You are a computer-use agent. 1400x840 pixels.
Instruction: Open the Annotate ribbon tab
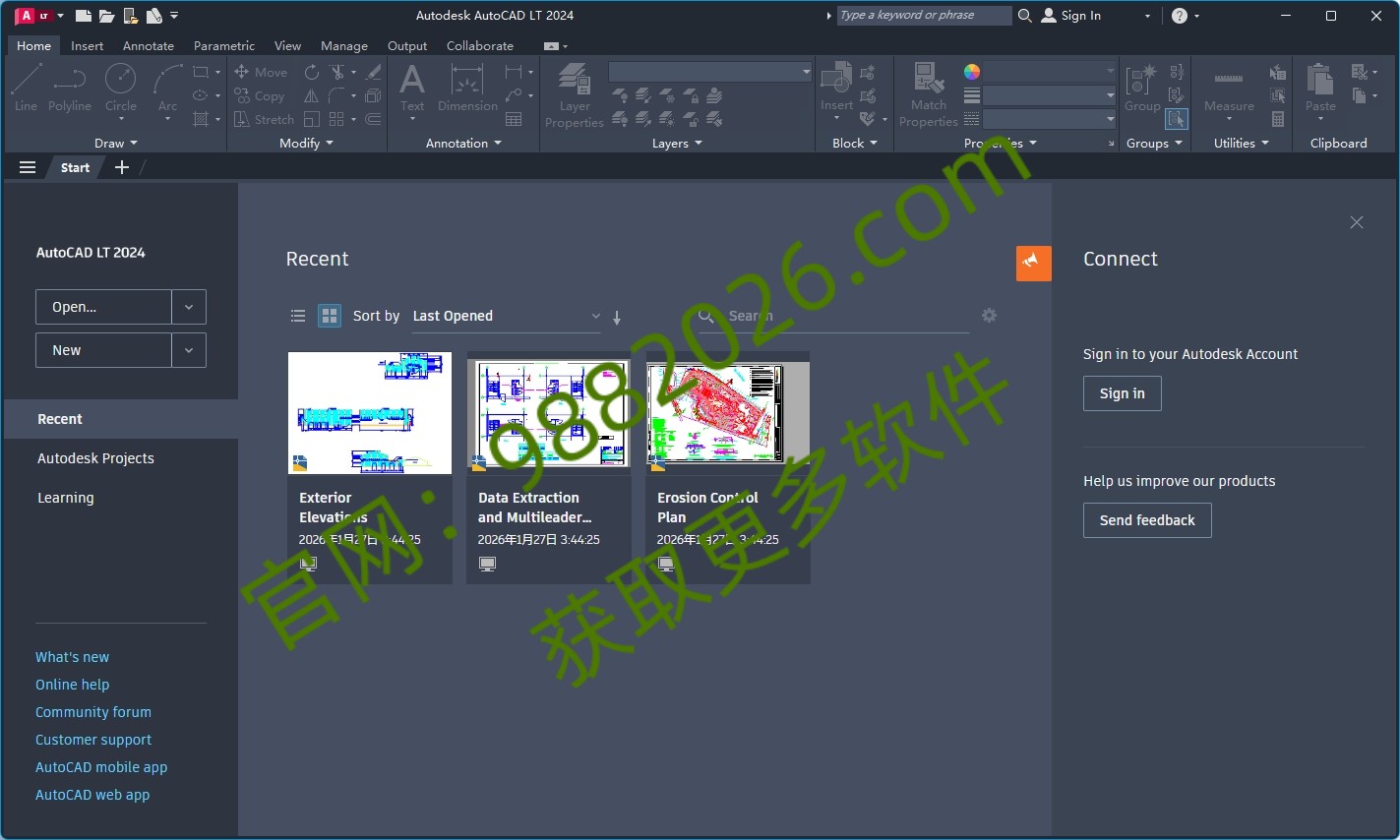coord(149,45)
